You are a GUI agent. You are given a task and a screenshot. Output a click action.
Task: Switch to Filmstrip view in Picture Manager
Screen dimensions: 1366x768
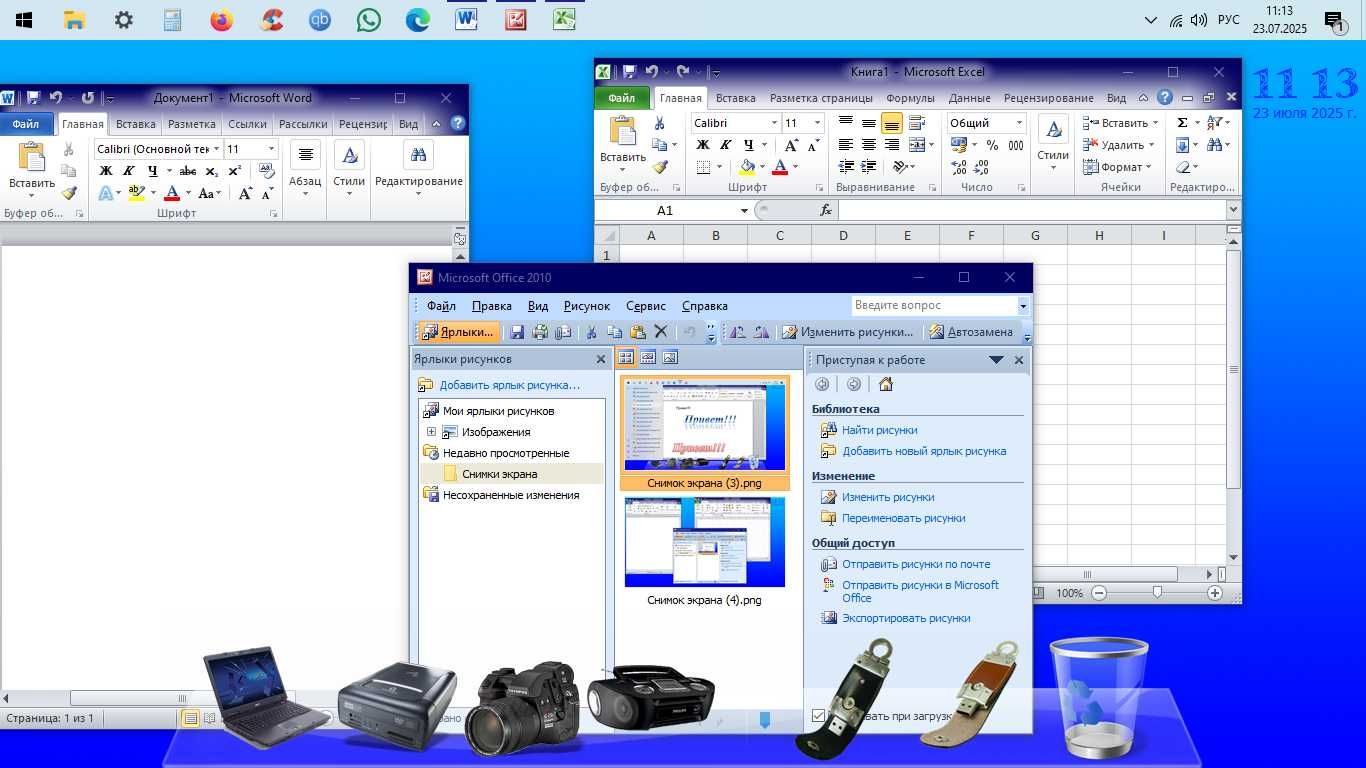point(648,357)
